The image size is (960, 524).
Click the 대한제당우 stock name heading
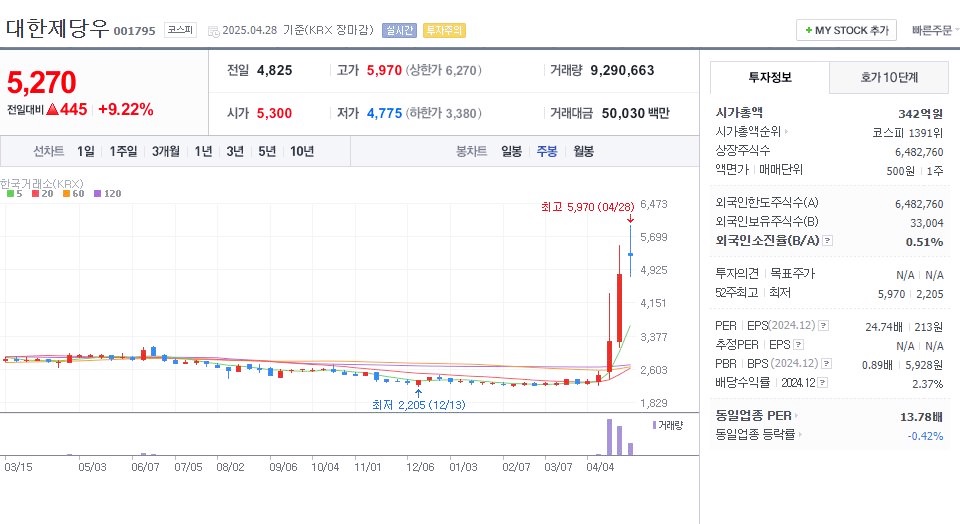(57, 28)
